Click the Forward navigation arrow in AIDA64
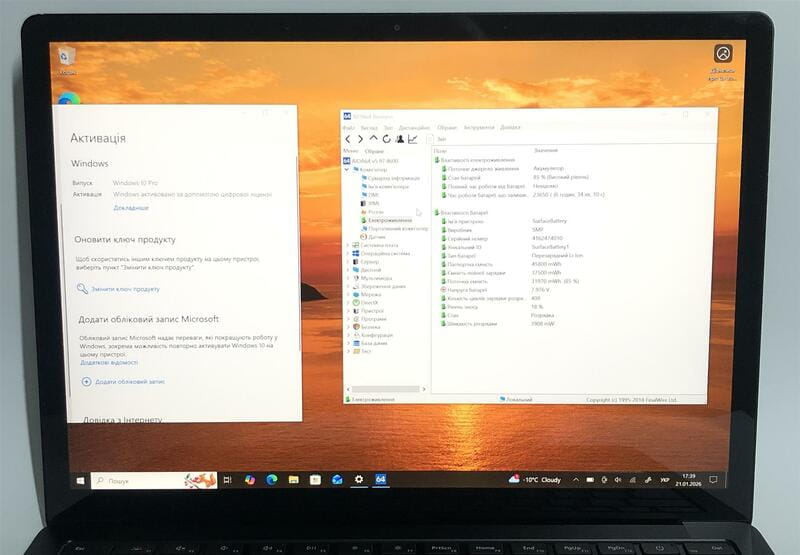 coord(360,139)
